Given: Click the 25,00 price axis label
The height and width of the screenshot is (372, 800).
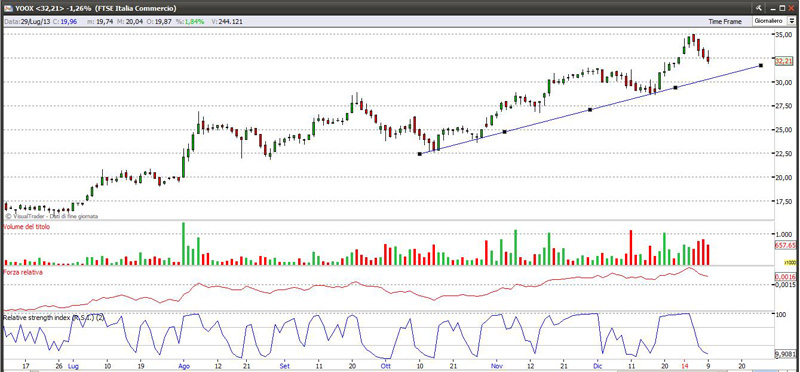Looking at the screenshot, I should (x=783, y=130).
